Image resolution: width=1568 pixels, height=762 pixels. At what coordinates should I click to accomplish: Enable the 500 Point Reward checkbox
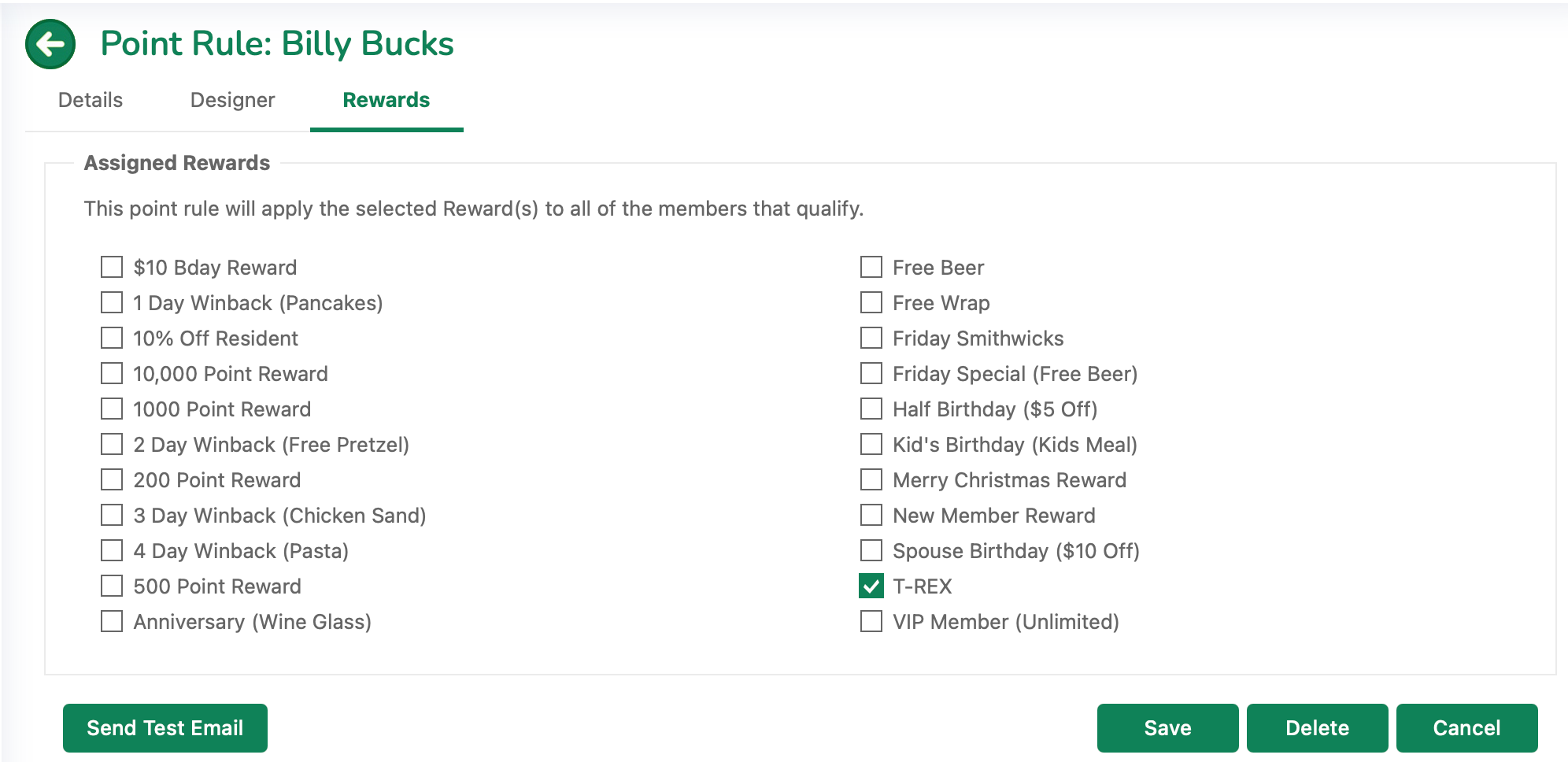(x=112, y=586)
